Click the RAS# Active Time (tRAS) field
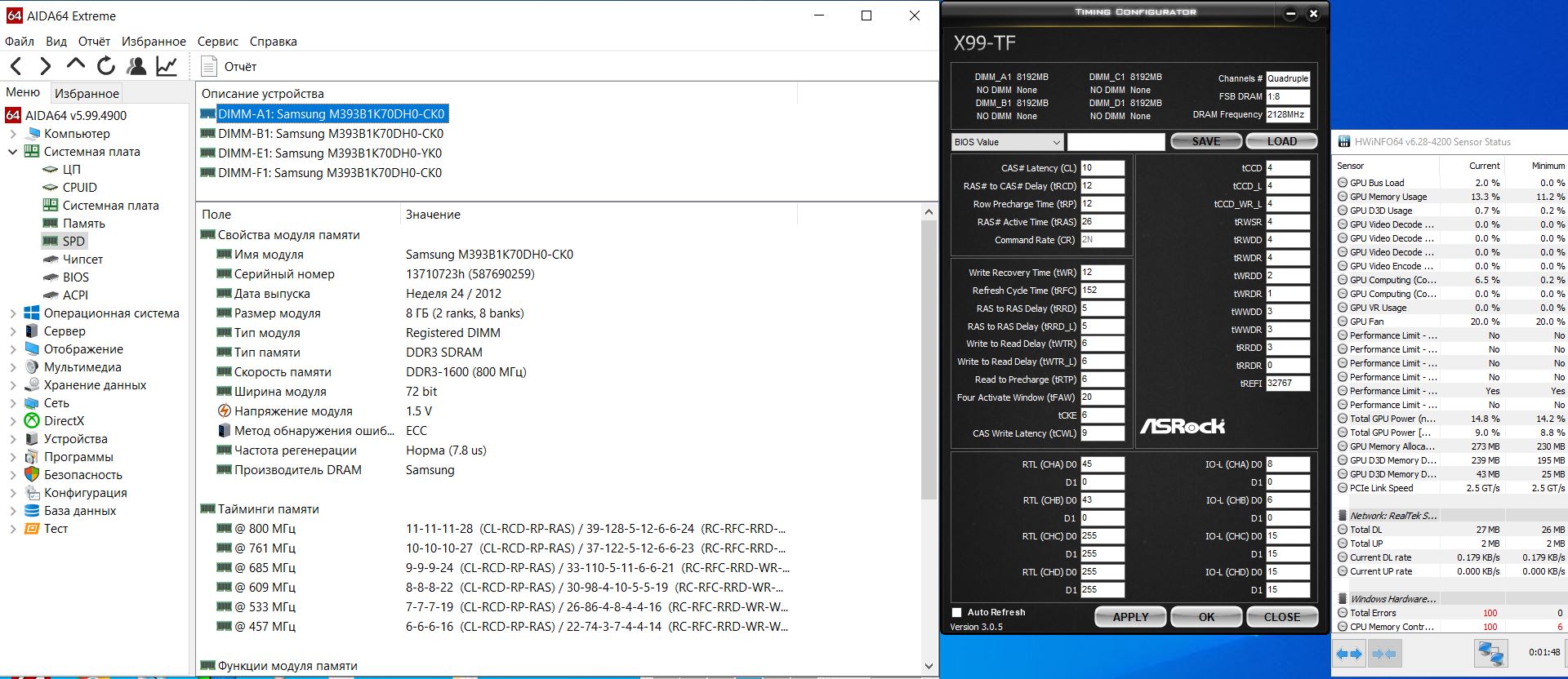 (1102, 222)
